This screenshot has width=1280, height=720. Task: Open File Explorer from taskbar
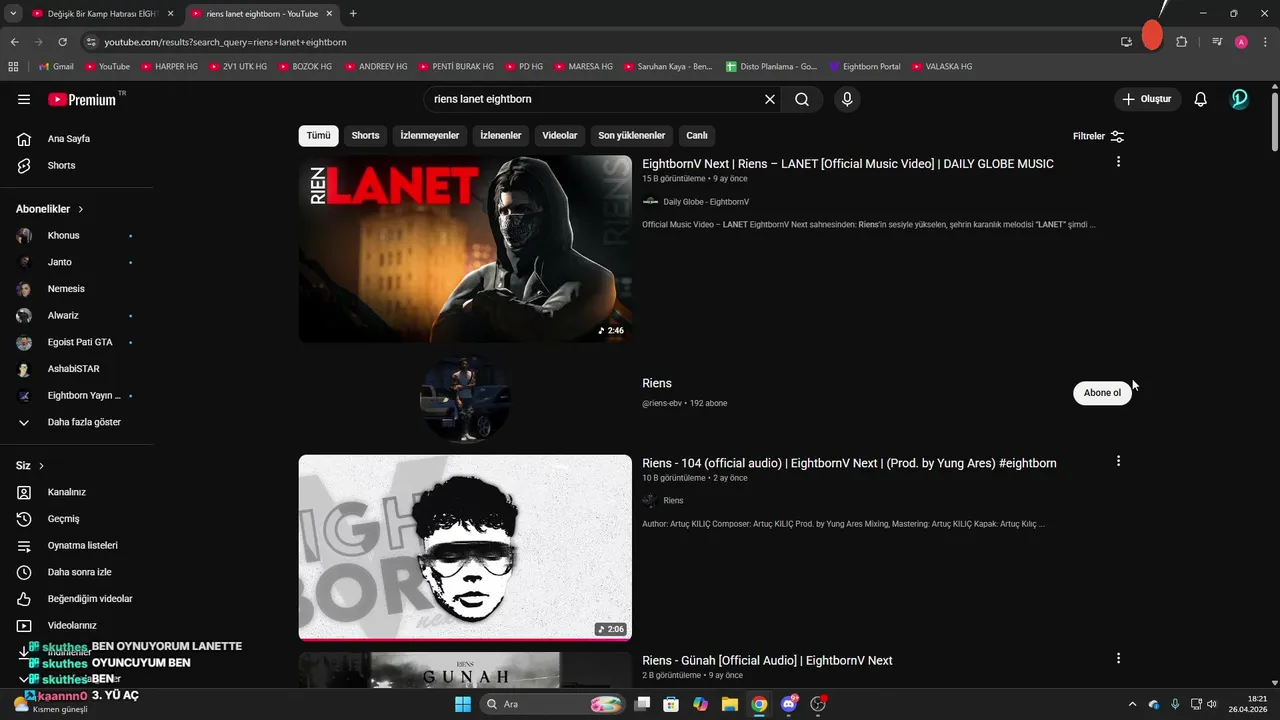point(730,704)
